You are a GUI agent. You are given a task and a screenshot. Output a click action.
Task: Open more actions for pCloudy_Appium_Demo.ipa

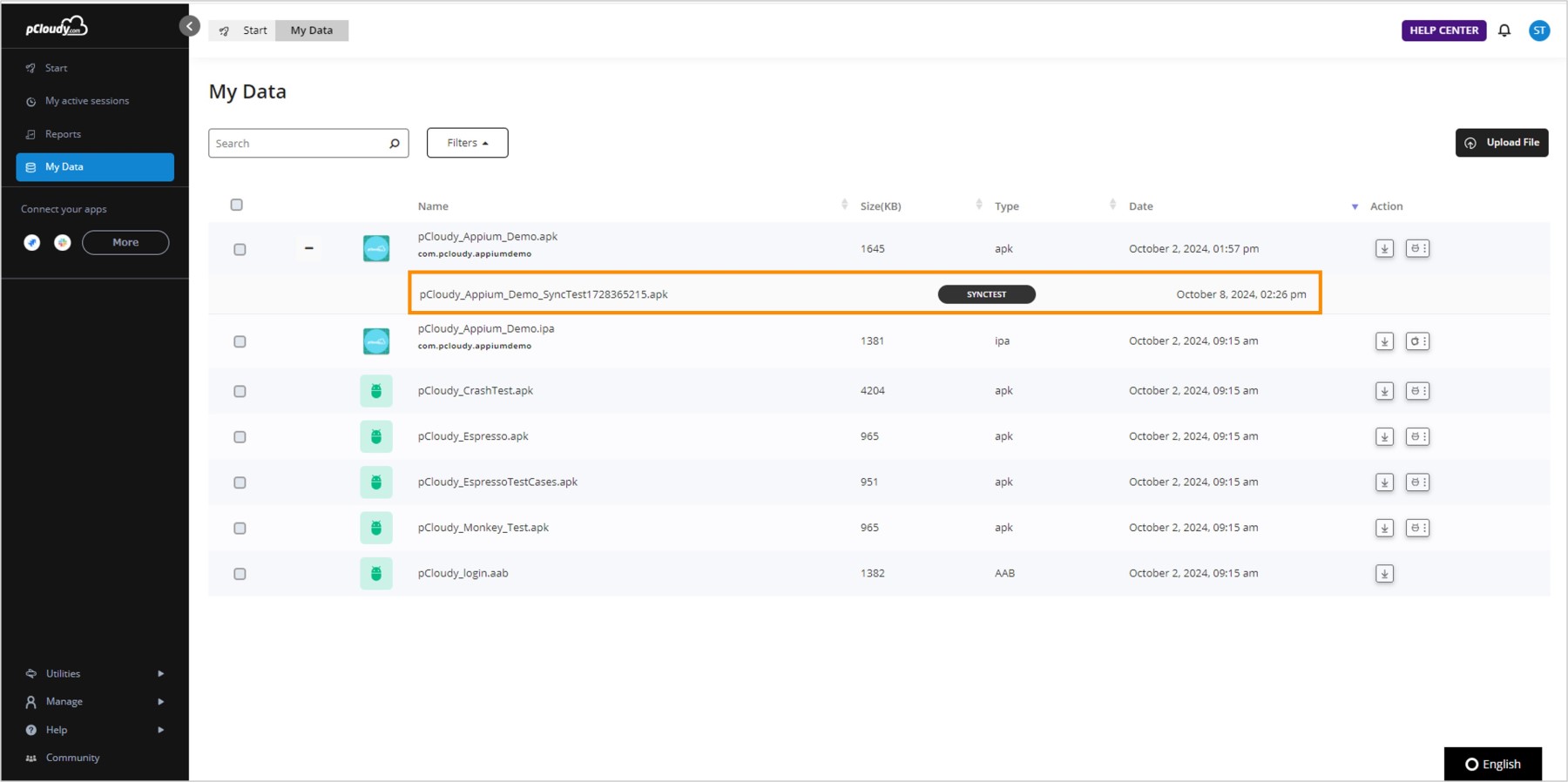pos(1417,341)
